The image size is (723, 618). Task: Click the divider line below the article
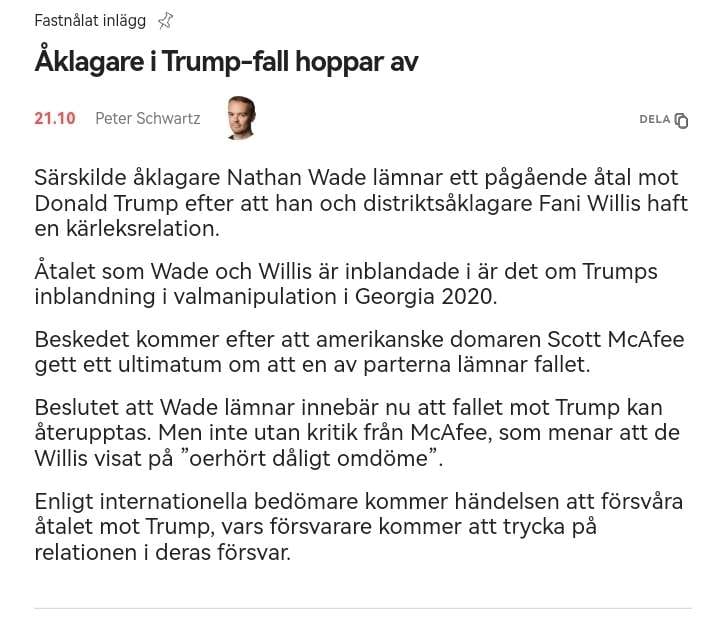point(362,607)
